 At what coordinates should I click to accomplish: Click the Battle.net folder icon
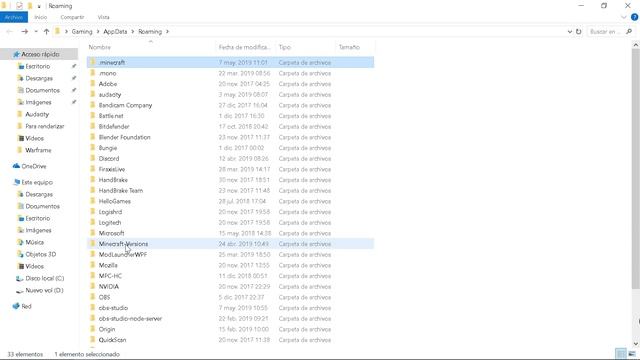point(93,116)
